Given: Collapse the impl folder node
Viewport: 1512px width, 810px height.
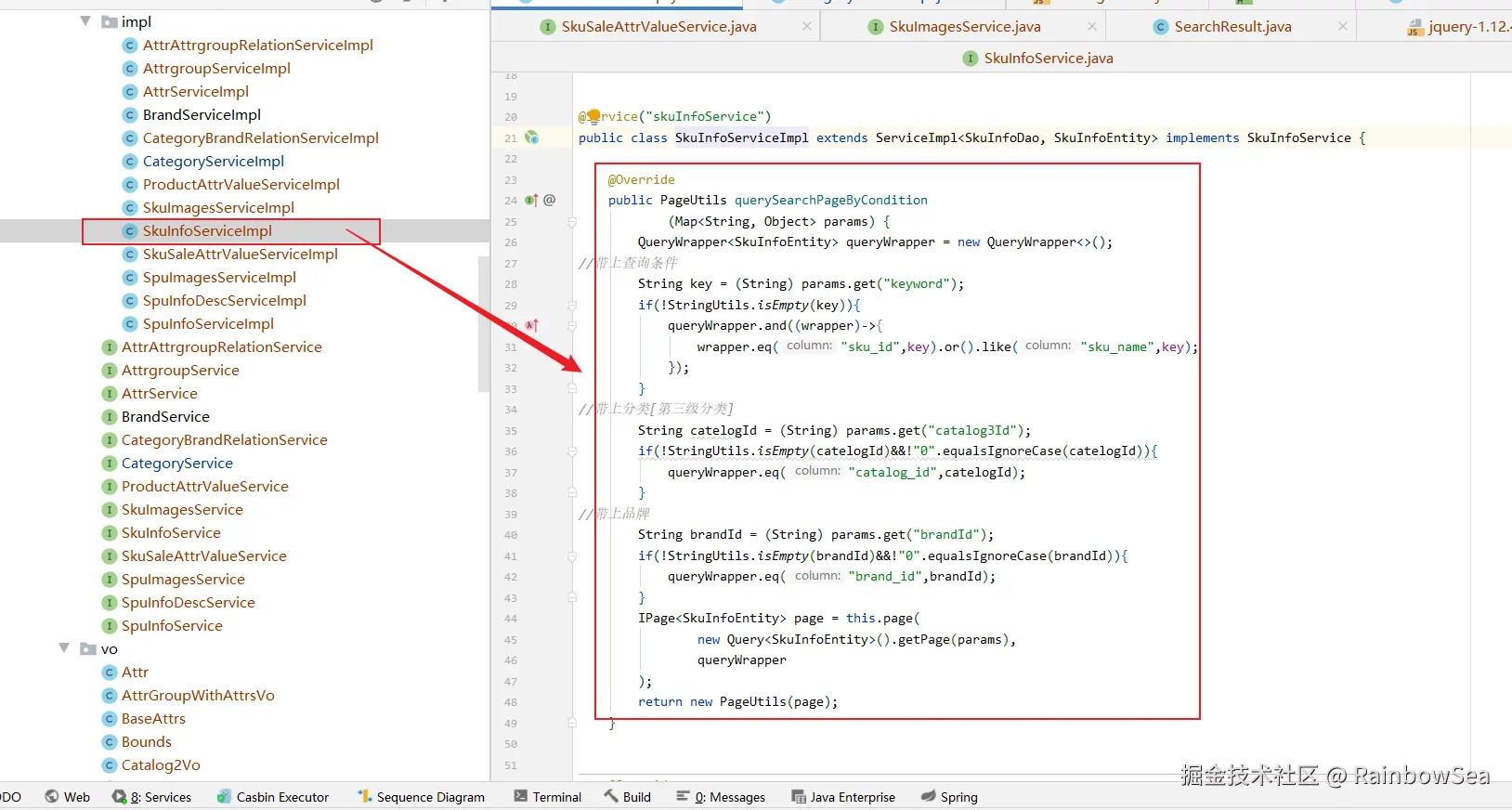Looking at the screenshot, I should point(85,20).
